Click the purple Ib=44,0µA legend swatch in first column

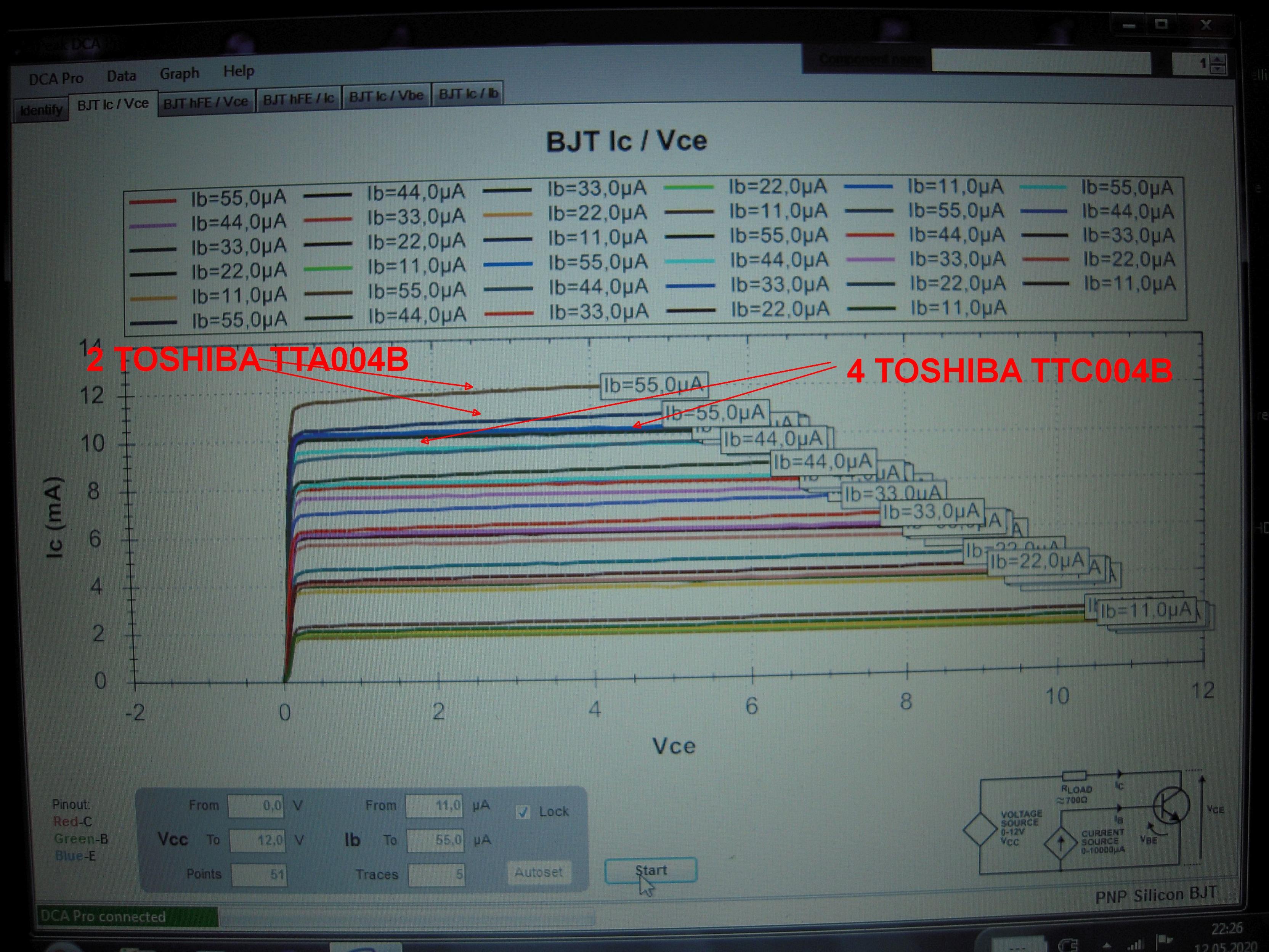point(152,226)
